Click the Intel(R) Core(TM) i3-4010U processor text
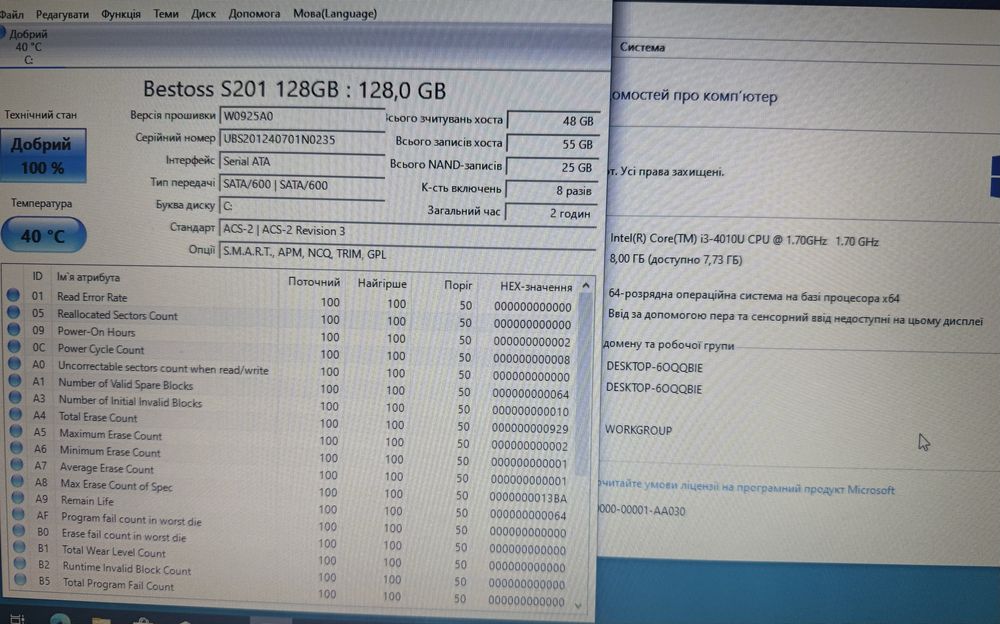This screenshot has height=624, width=1000. pos(744,240)
